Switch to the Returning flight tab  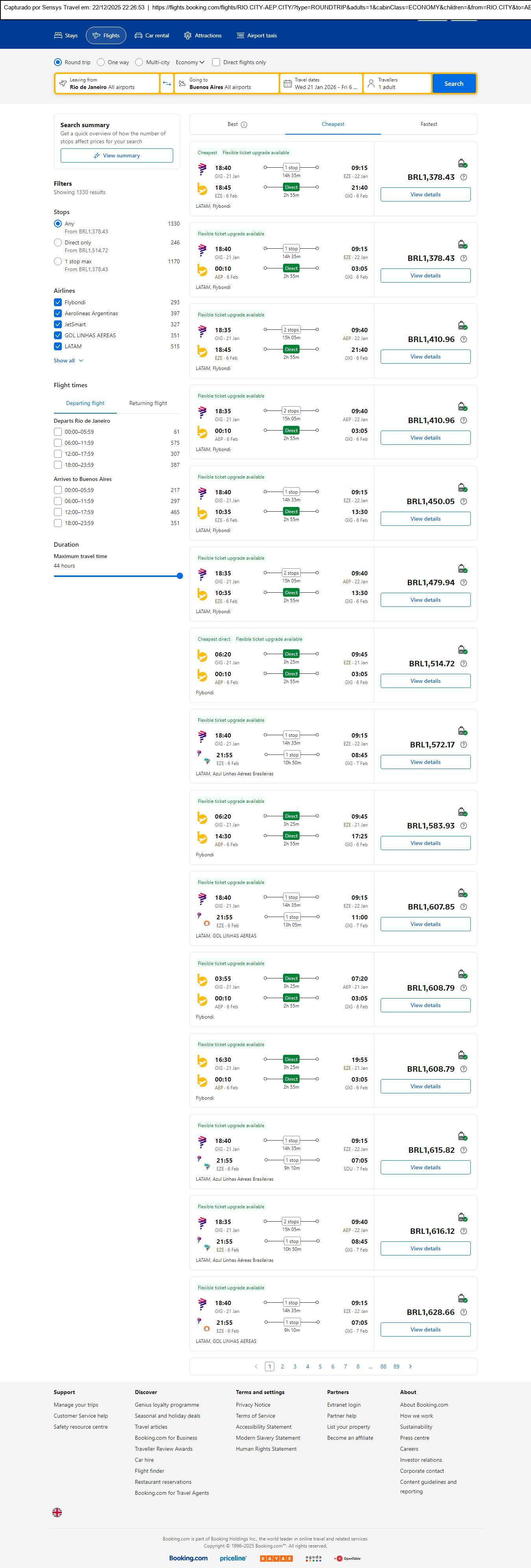148,403
